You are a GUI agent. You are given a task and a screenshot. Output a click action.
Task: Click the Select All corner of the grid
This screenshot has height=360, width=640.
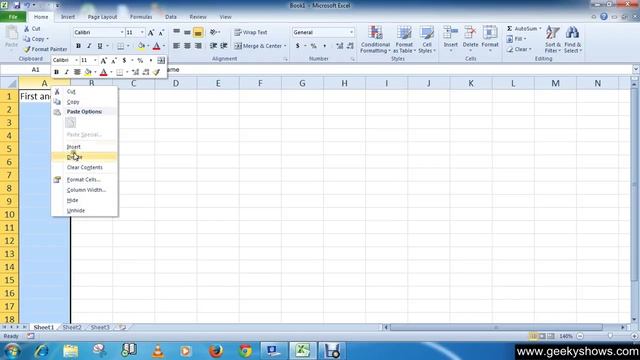[x=9, y=83]
